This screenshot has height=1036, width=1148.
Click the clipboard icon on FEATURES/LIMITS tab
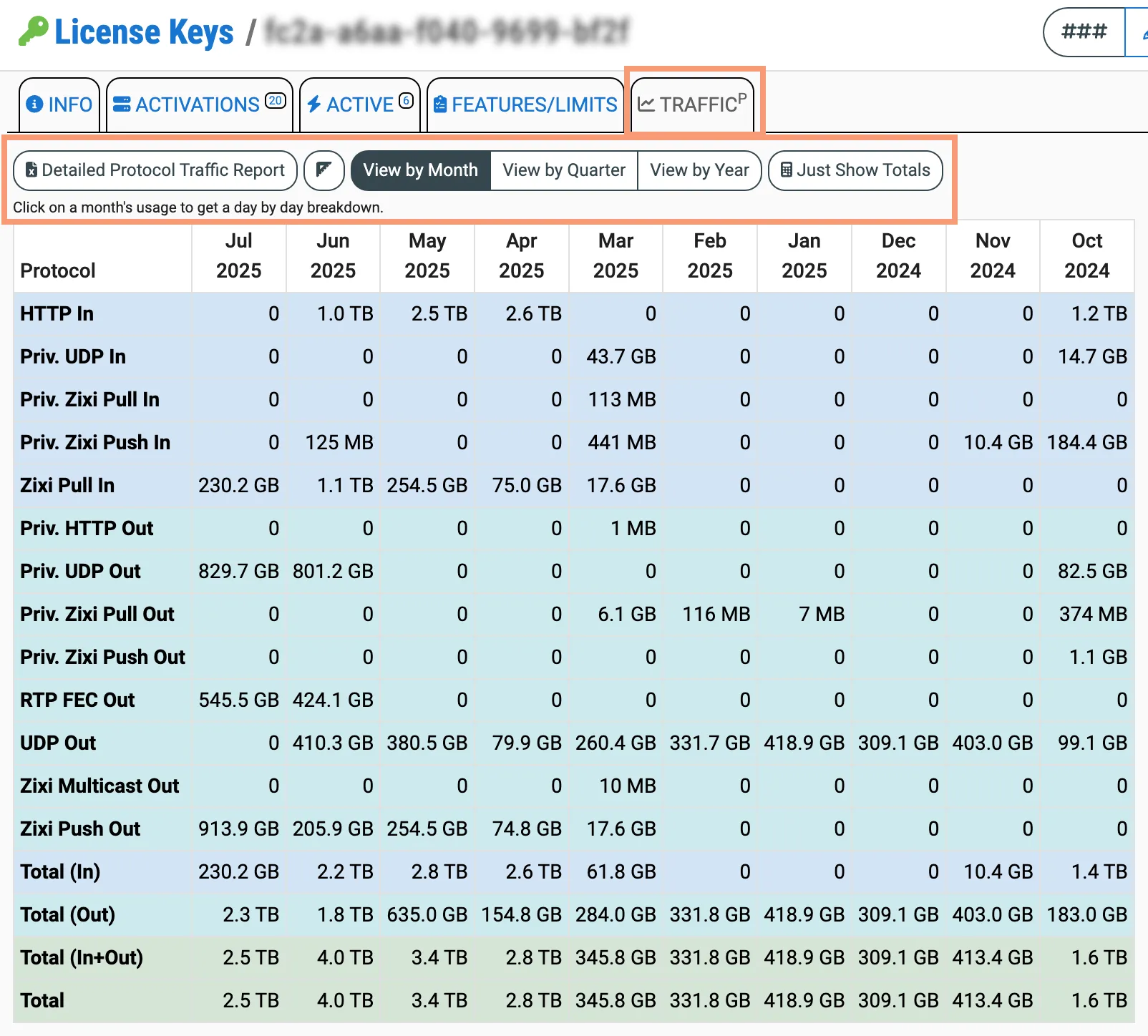tap(440, 104)
